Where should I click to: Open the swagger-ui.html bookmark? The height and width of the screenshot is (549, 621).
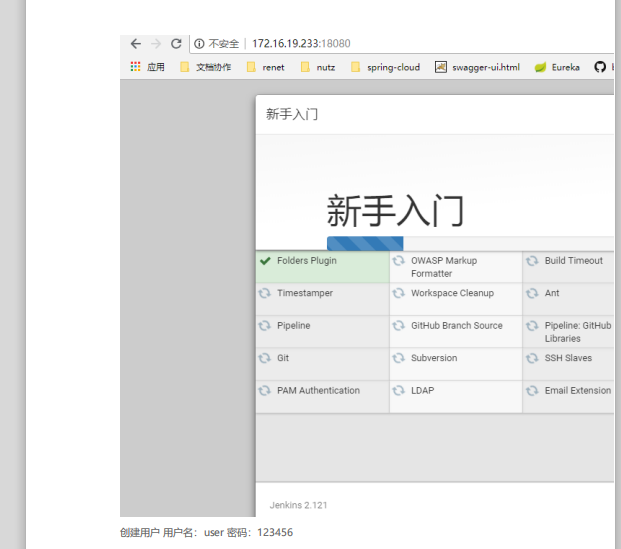477,67
